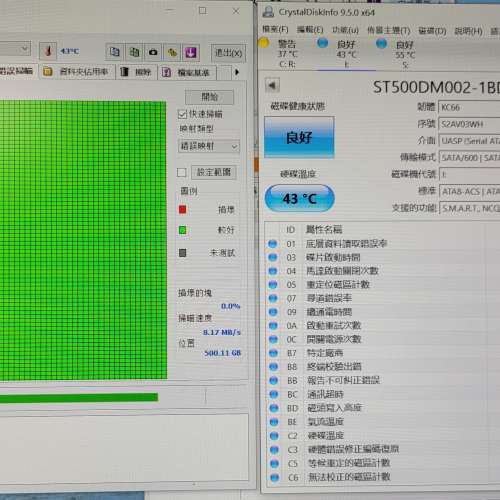Select the 錯誤掃描 error scan tab
This screenshot has height=500, width=500.
tap(17, 71)
